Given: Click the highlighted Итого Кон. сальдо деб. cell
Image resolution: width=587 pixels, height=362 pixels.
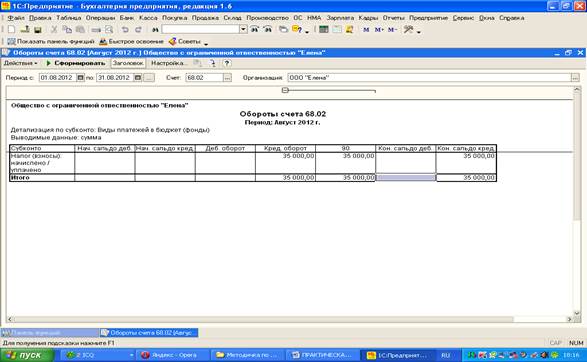Looking at the screenshot, I should tap(406, 177).
